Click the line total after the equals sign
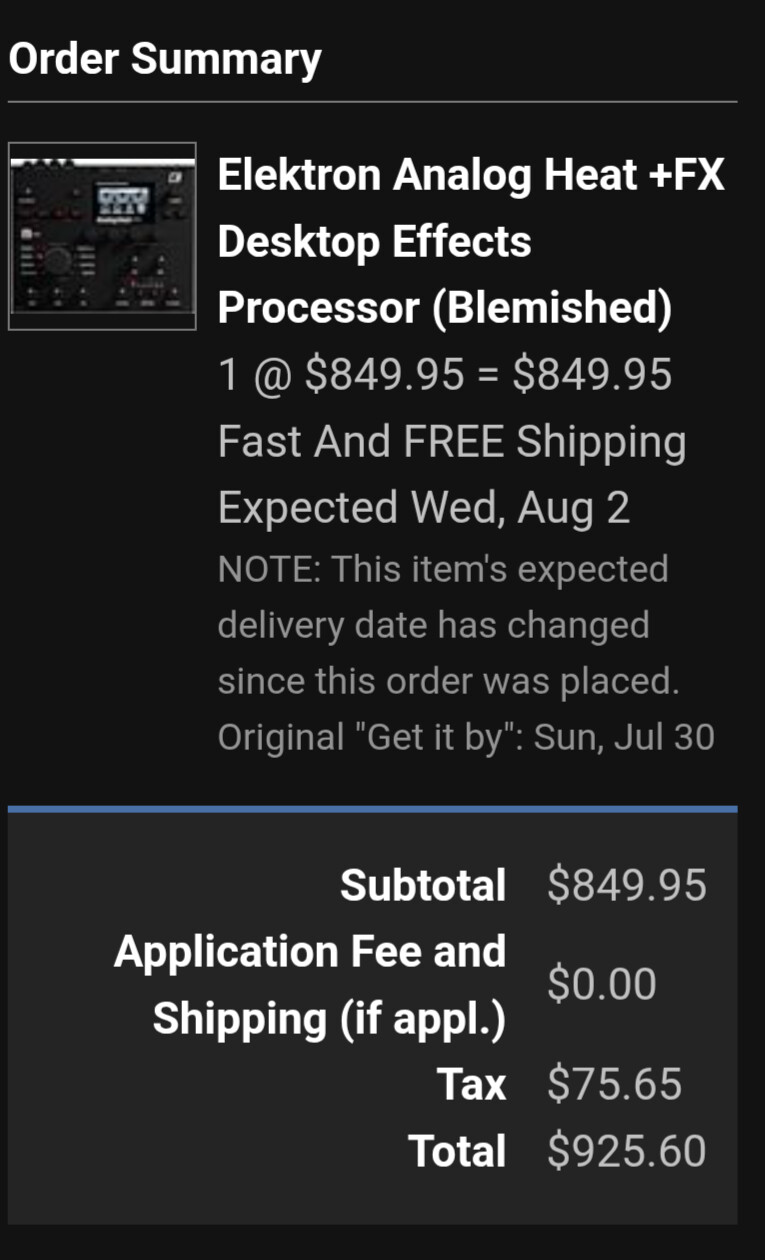765x1260 pixels. coord(592,375)
